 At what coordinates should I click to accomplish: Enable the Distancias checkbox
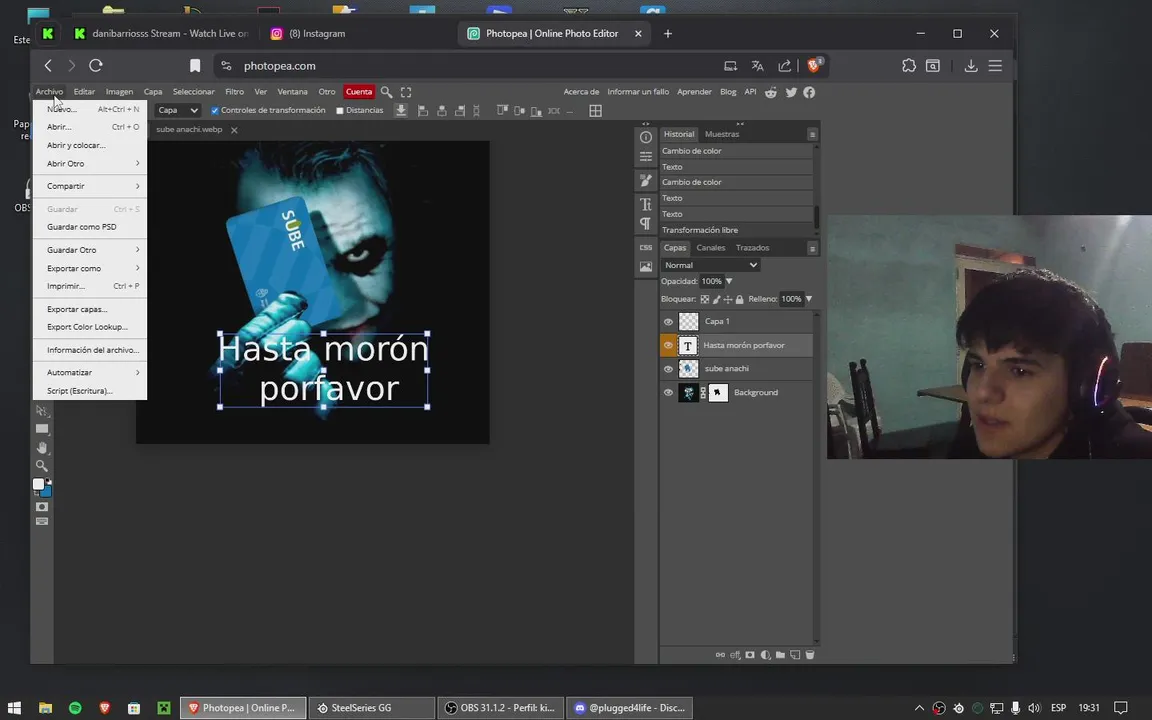(339, 111)
